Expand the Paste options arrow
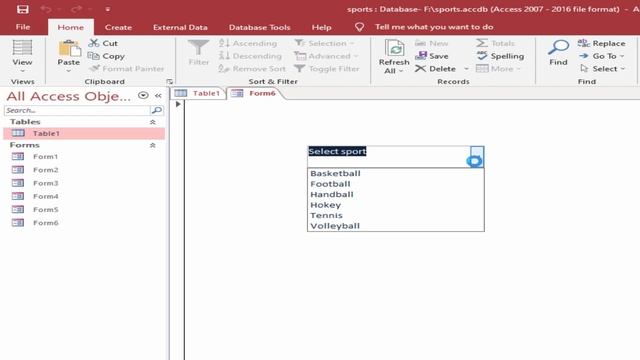Screen dimensions: 640x360 pos(69,71)
